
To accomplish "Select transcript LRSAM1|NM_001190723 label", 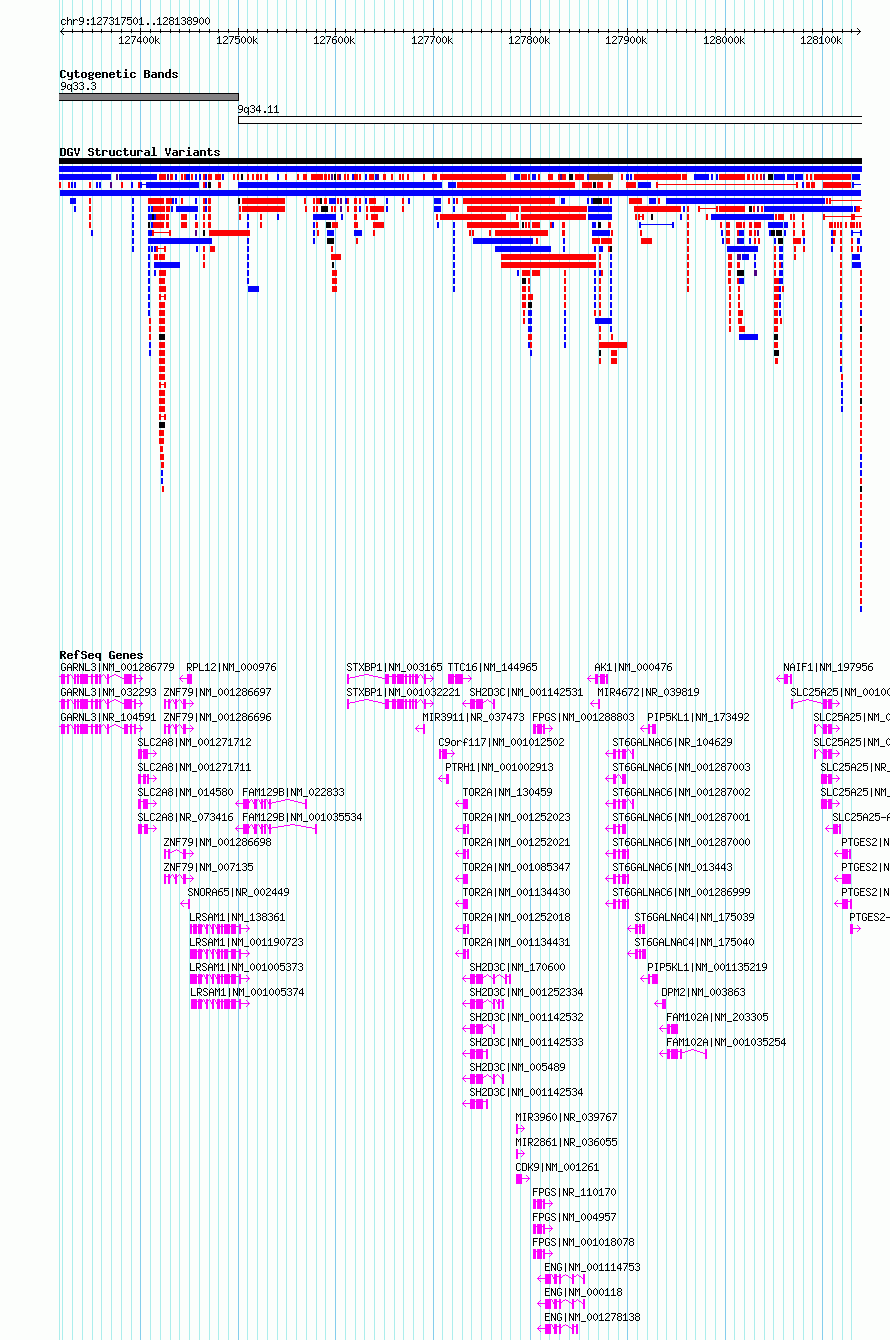I will coord(247,942).
